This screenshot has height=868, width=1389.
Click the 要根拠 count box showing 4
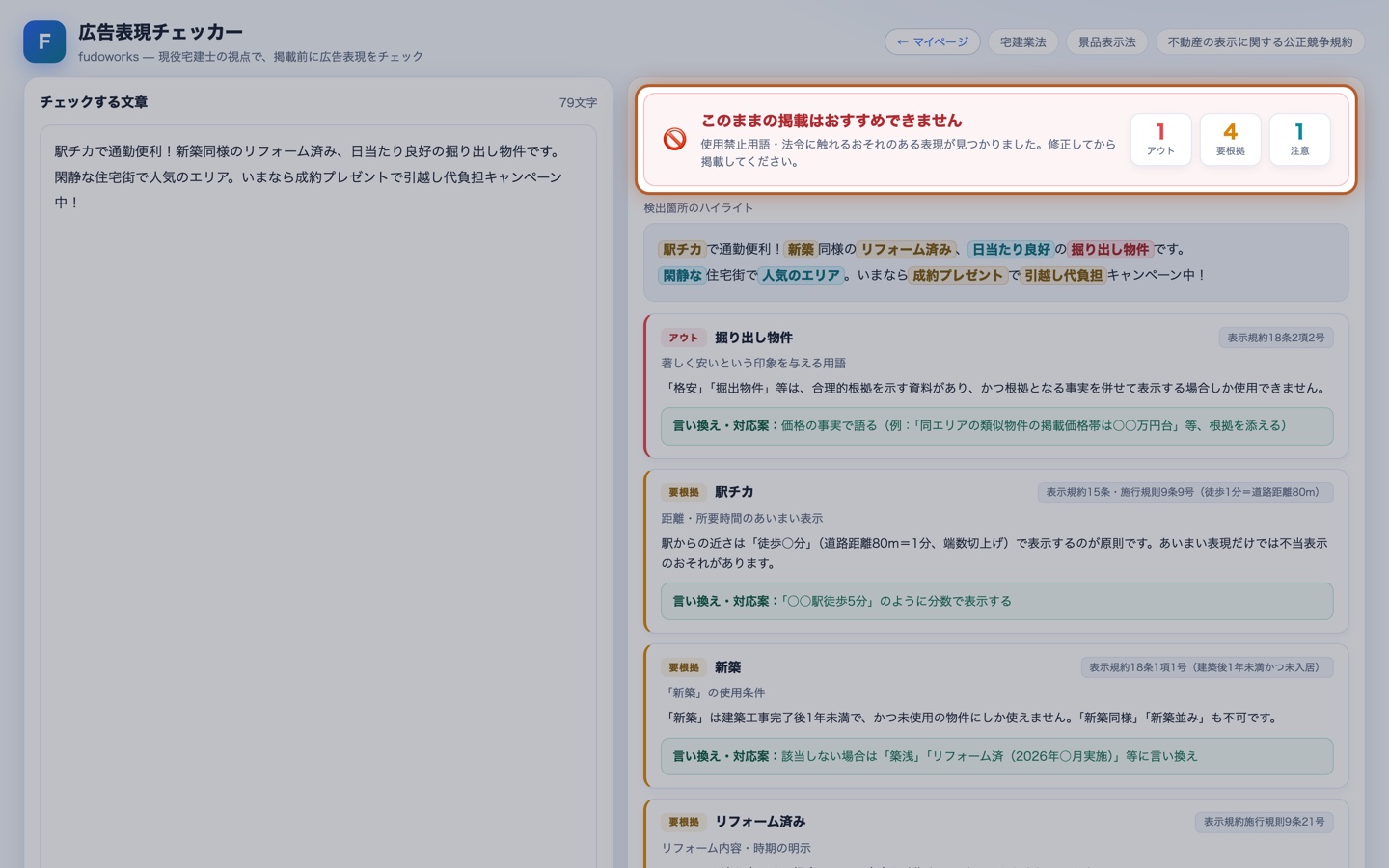click(1230, 140)
